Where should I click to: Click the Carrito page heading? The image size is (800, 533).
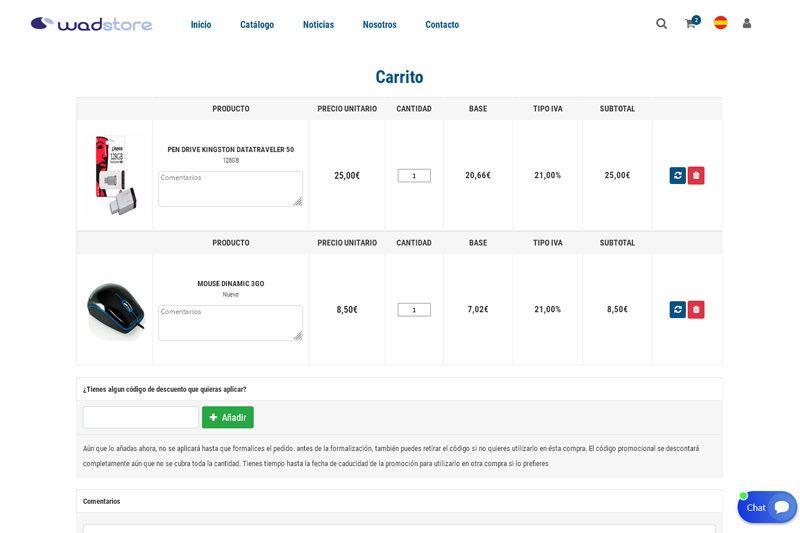click(399, 77)
